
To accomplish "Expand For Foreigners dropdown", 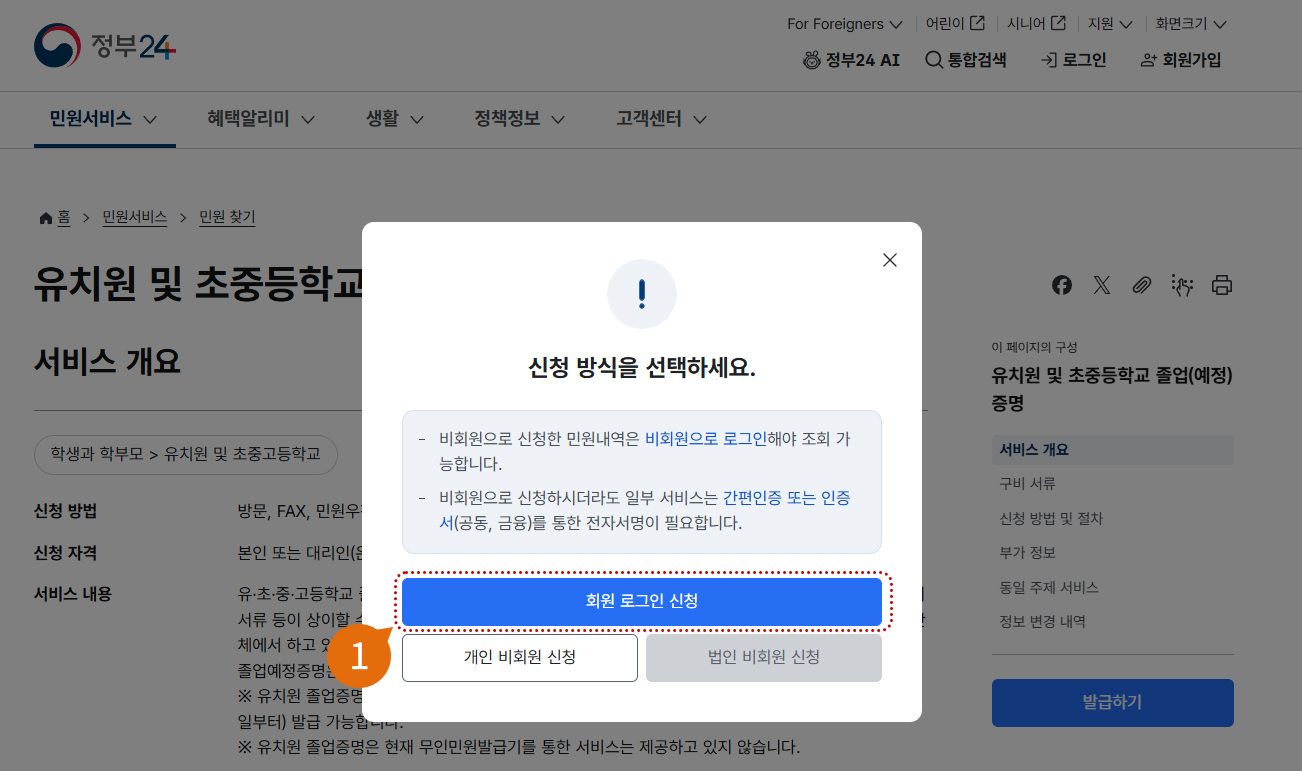I will point(845,23).
